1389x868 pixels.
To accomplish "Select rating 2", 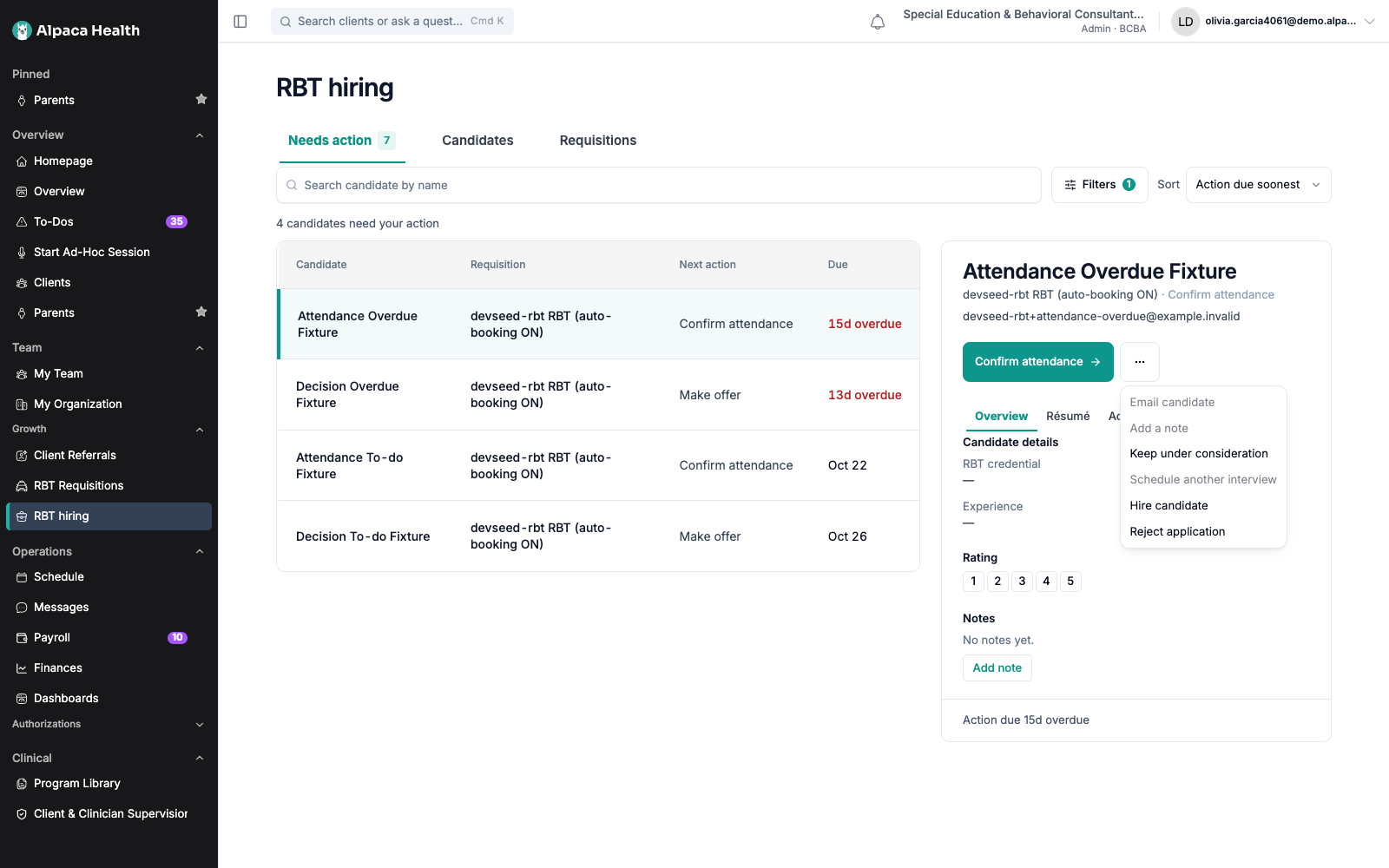I will click(x=997, y=582).
